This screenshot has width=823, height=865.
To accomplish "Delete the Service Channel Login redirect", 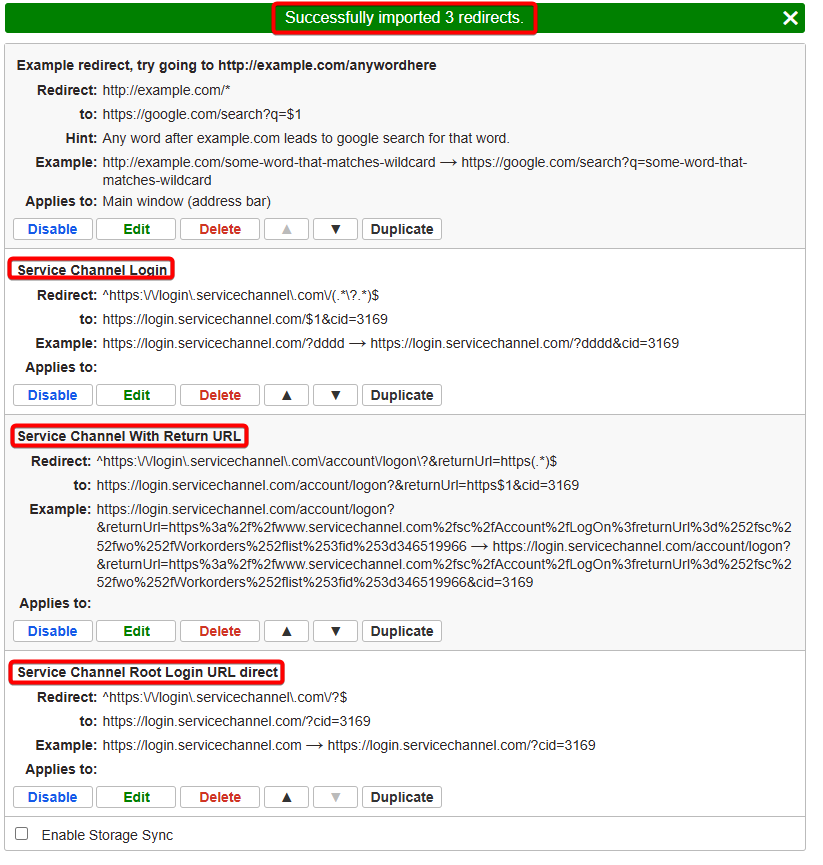I will tap(220, 395).
